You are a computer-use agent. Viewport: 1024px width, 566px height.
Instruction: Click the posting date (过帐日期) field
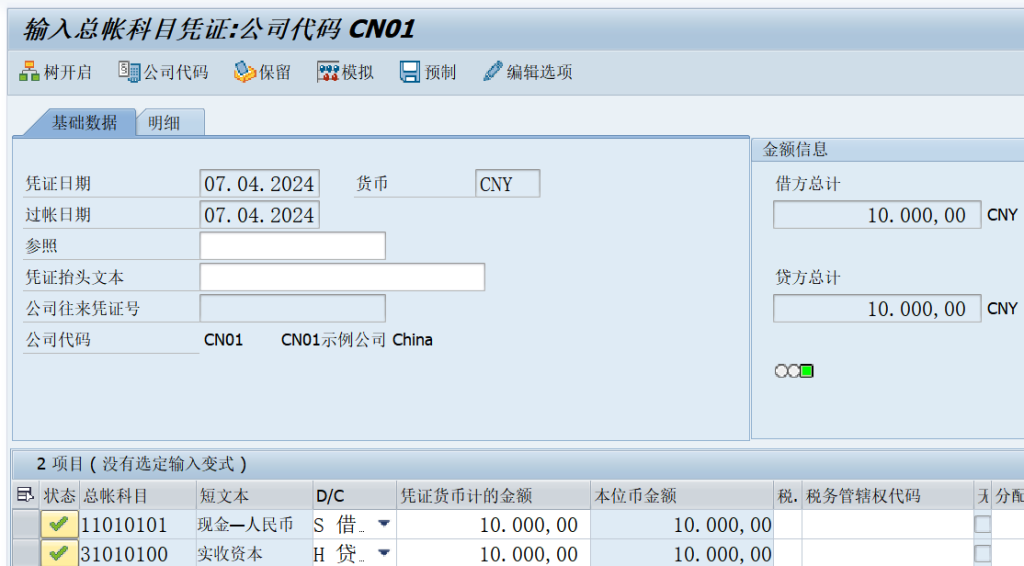(259, 215)
